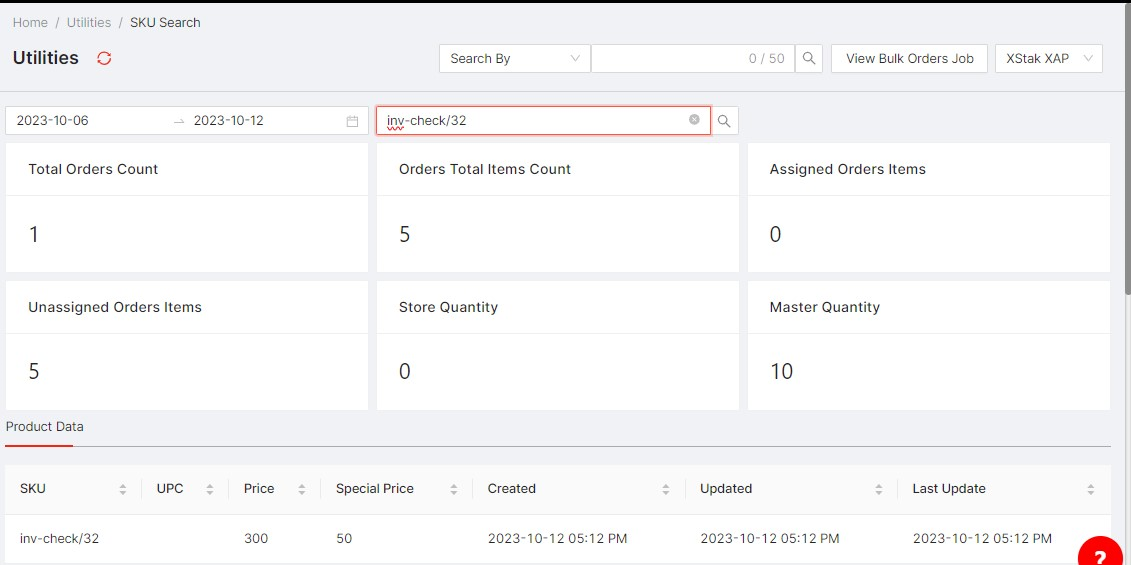Viewport: 1131px width, 565px height.
Task: Click the SKU search magnifier button
Action: click(x=724, y=121)
